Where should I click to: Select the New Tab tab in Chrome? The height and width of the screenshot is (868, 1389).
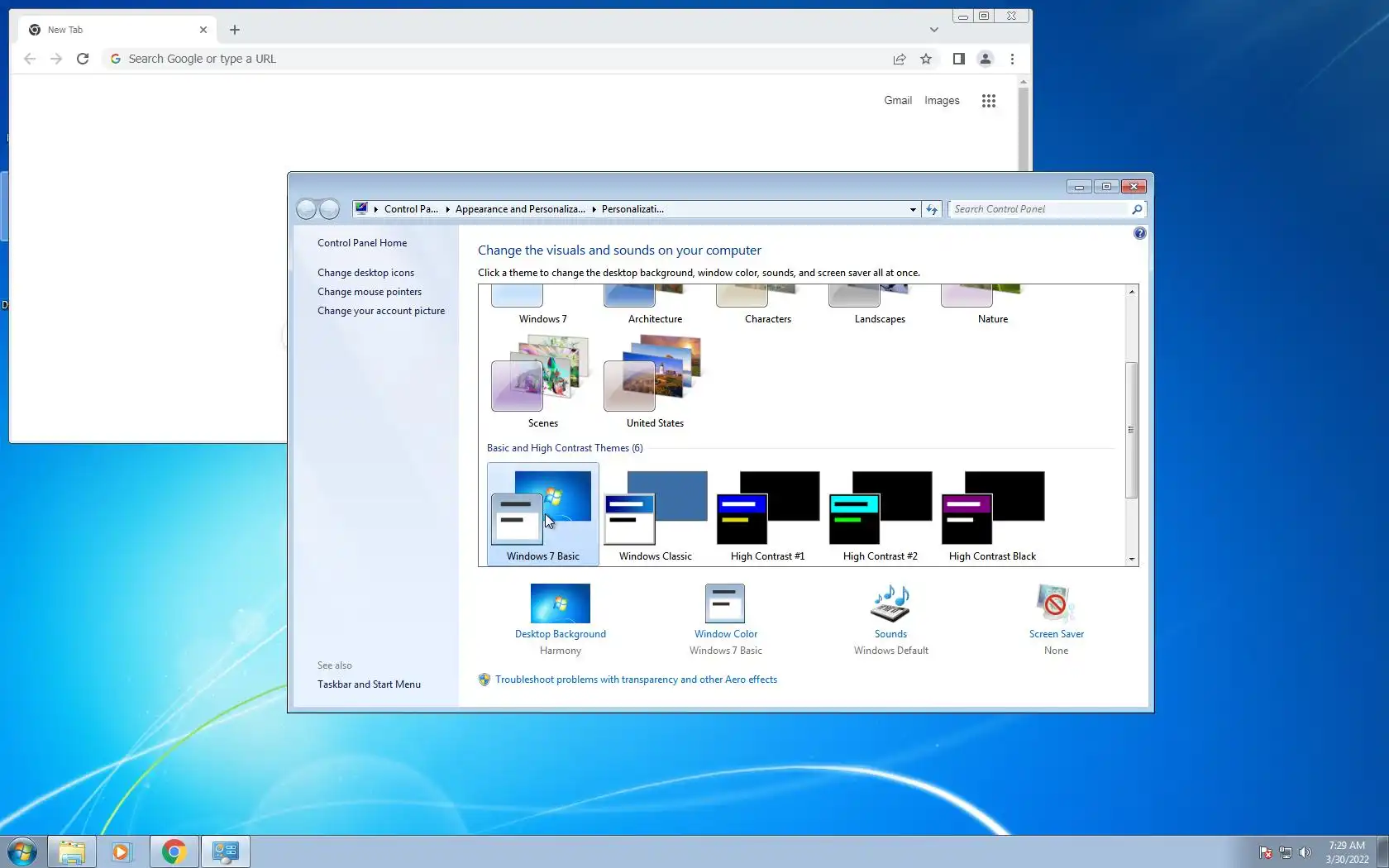[117, 30]
